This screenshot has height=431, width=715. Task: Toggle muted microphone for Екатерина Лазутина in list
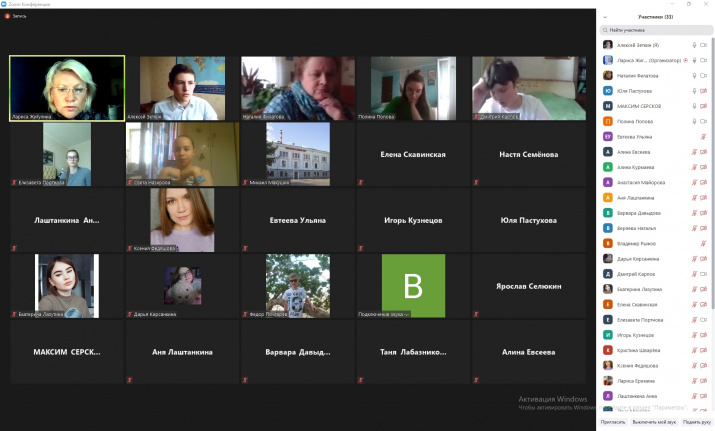694,289
